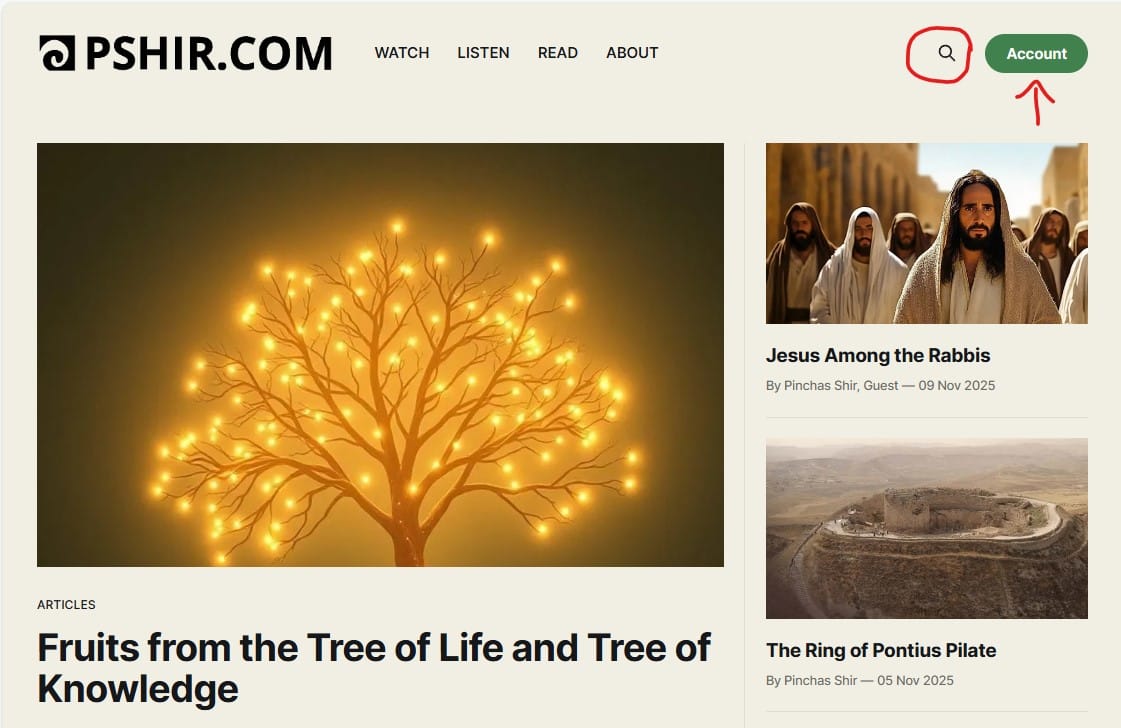Select the 09 Nov 2025 date
The image size is (1121, 728).
click(x=957, y=385)
